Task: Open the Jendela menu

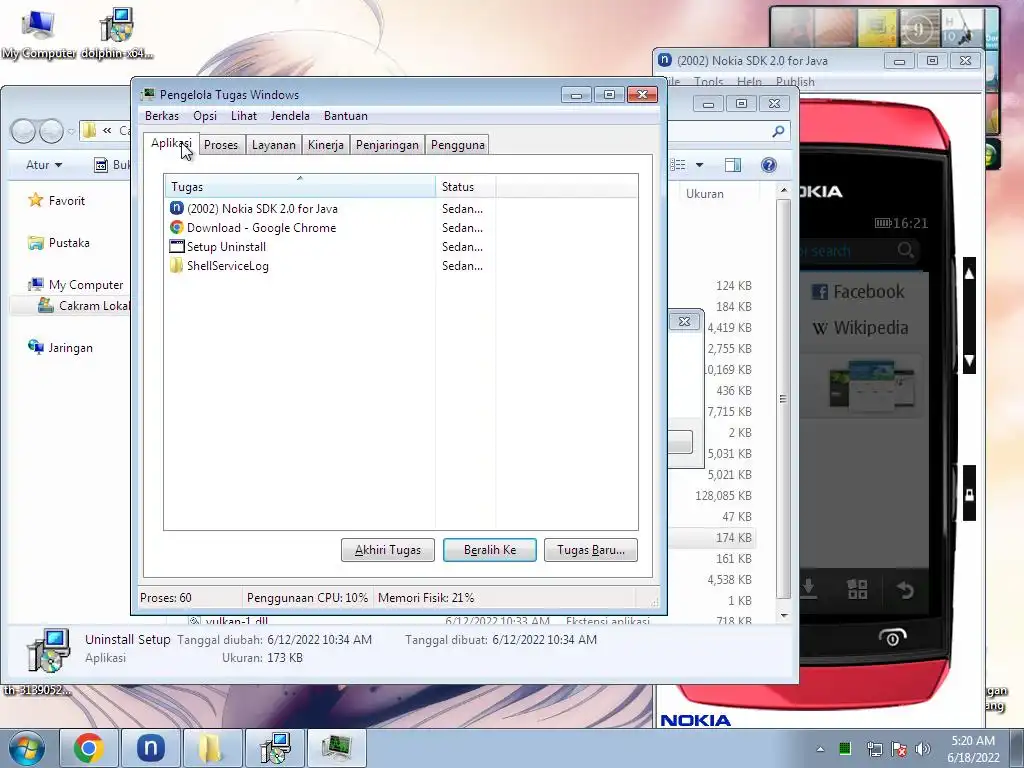Action: [290, 116]
